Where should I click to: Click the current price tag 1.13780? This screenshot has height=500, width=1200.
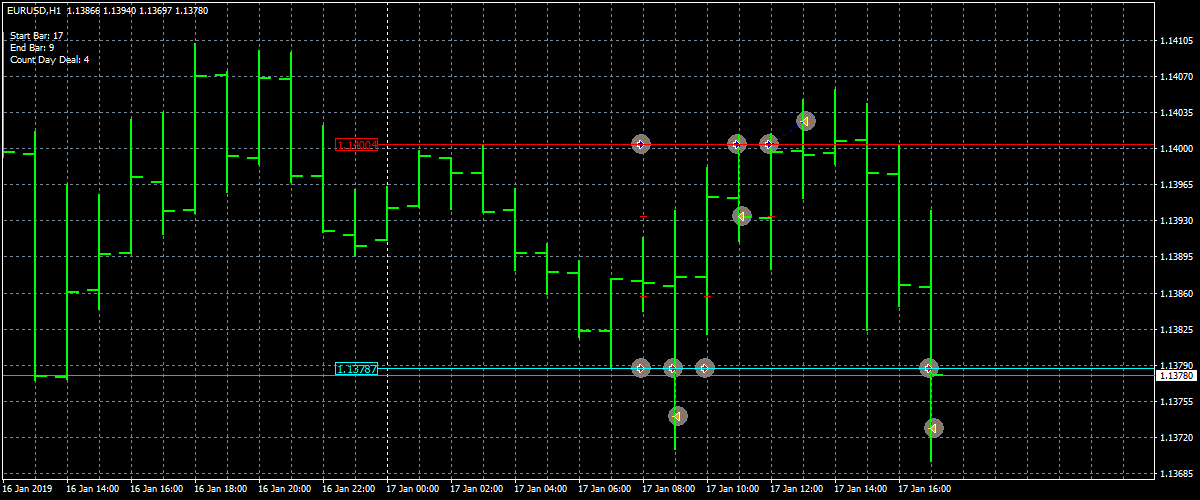1176,376
